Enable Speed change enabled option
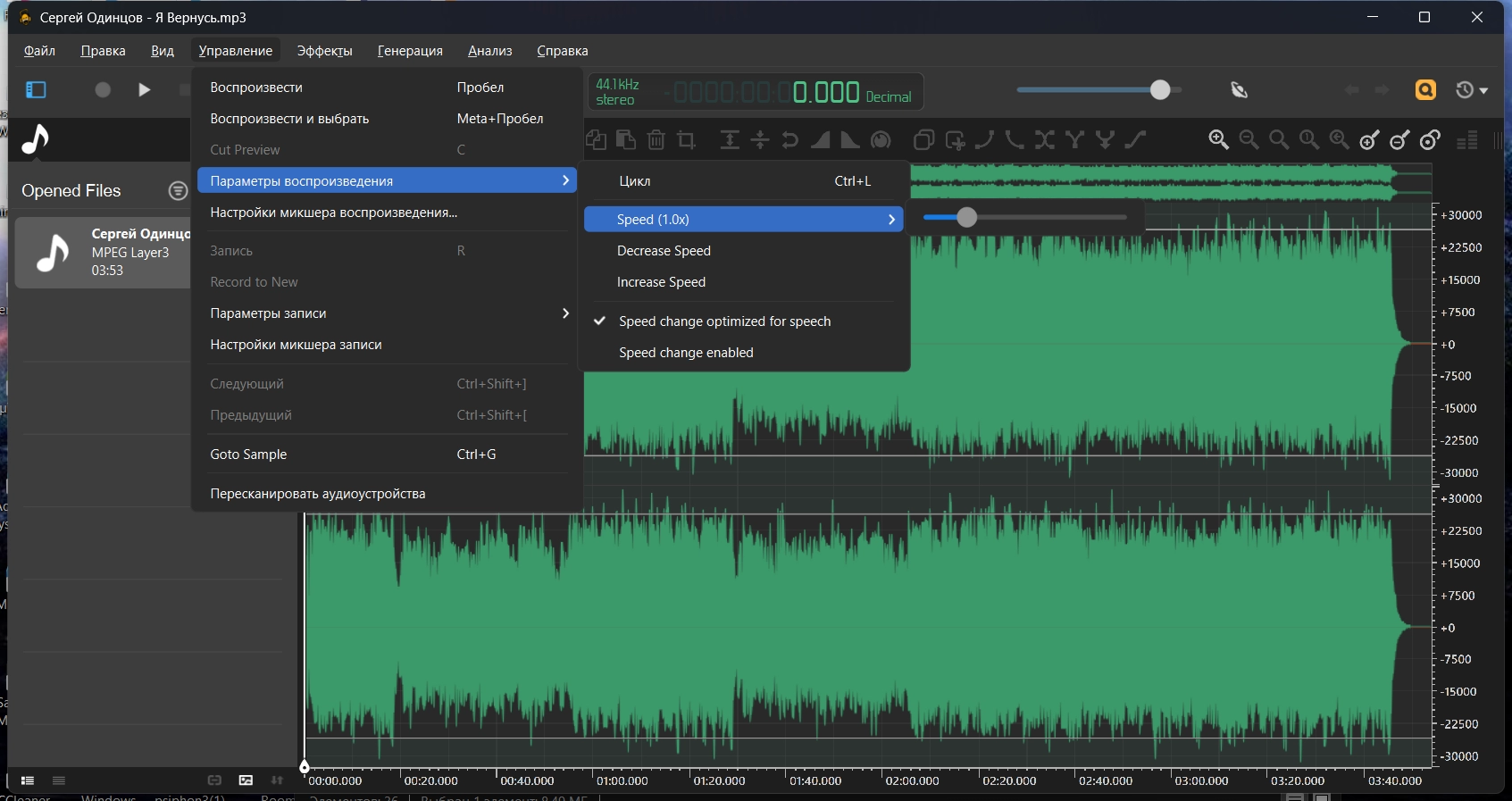Image resolution: width=1512 pixels, height=801 pixels. pyautogui.click(x=686, y=353)
